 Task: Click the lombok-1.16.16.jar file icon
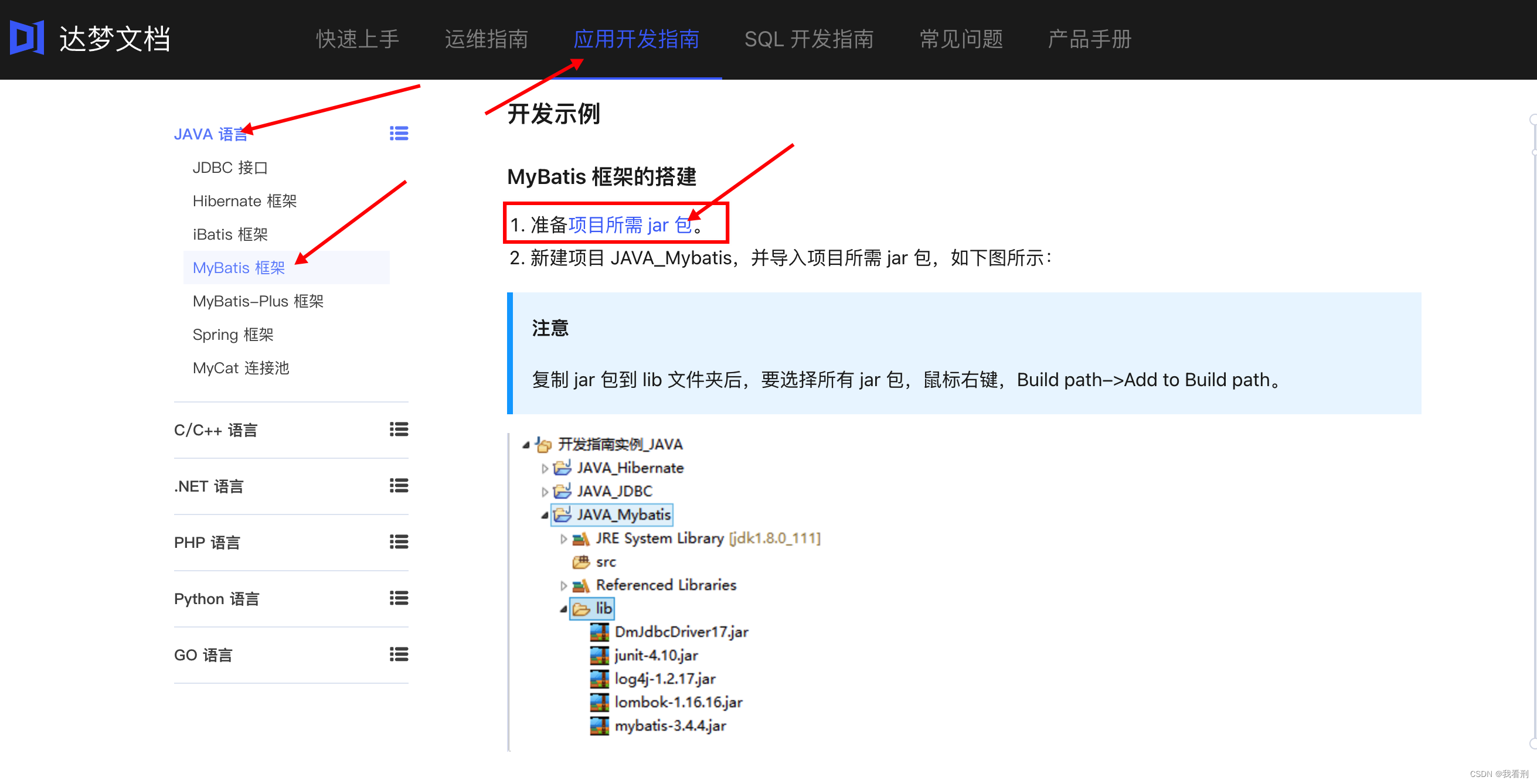[599, 703]
